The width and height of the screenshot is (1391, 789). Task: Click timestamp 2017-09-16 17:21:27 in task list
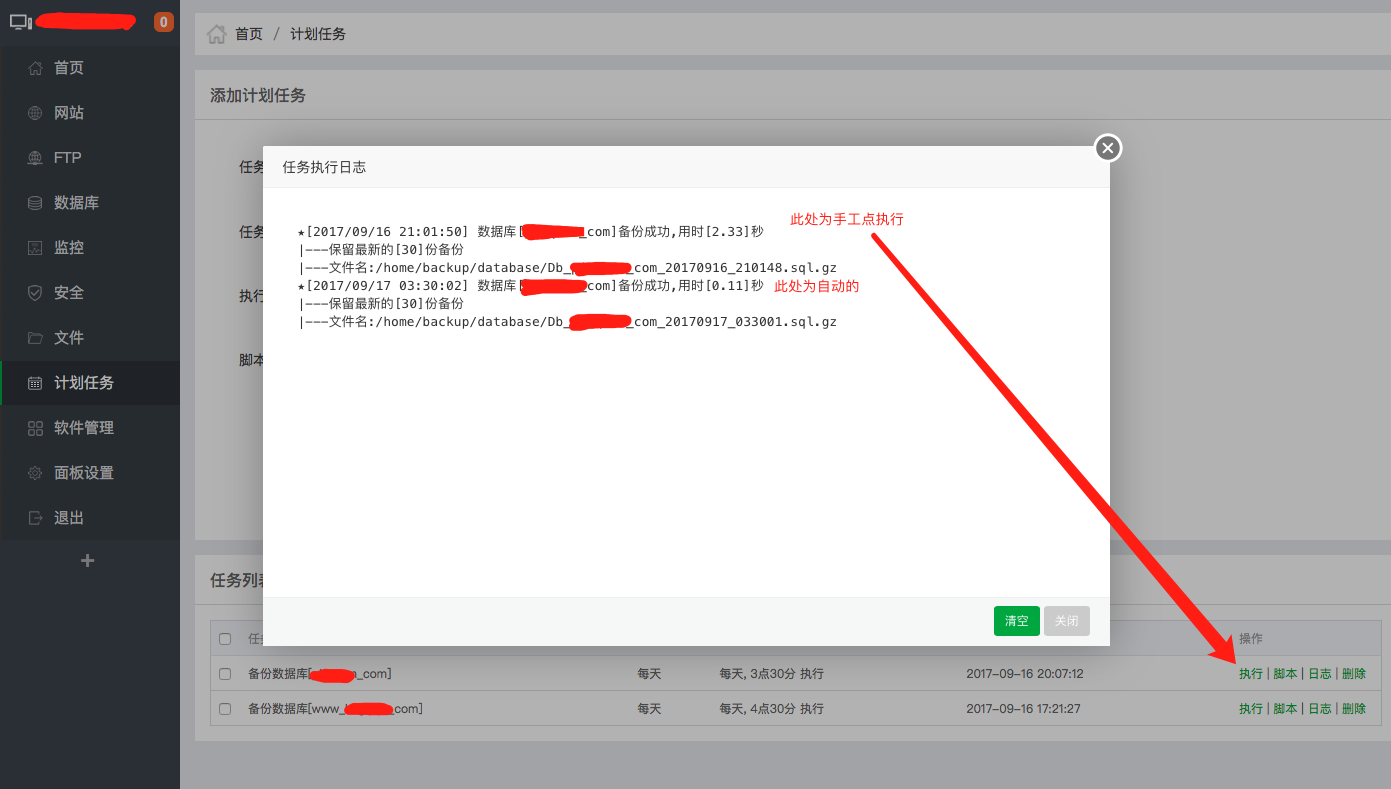click(1023, 709)
